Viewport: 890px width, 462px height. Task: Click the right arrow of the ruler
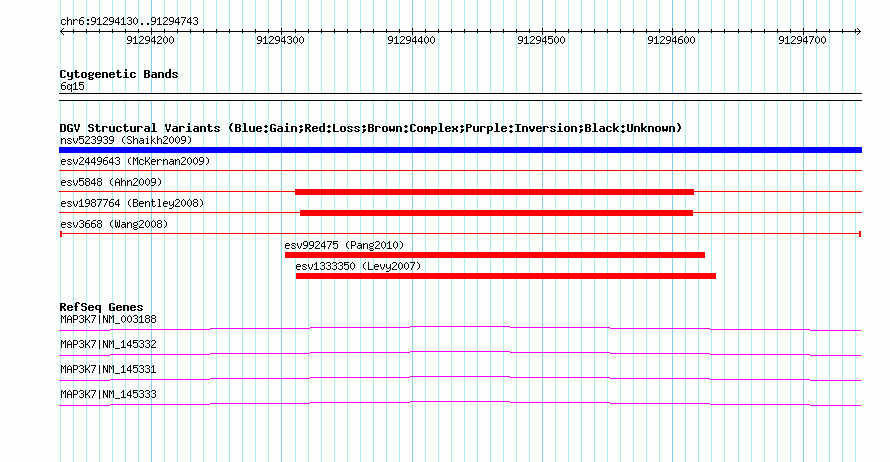tap(859, 32)
